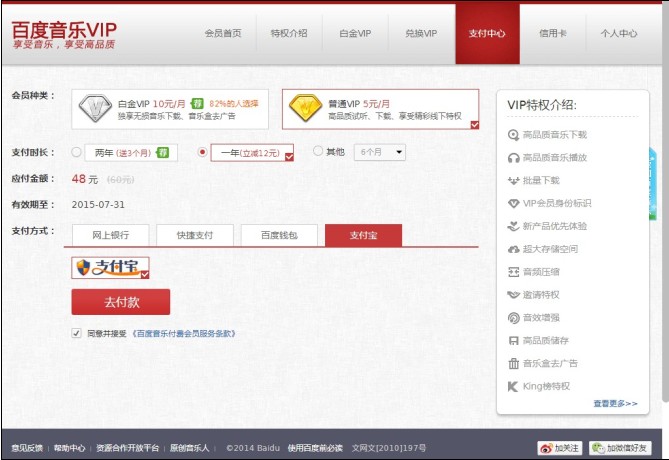This screenshot has width=669, height=460.
Task: Click the silver platinum VIP diamond icon
Action: (x=95, y=108)
